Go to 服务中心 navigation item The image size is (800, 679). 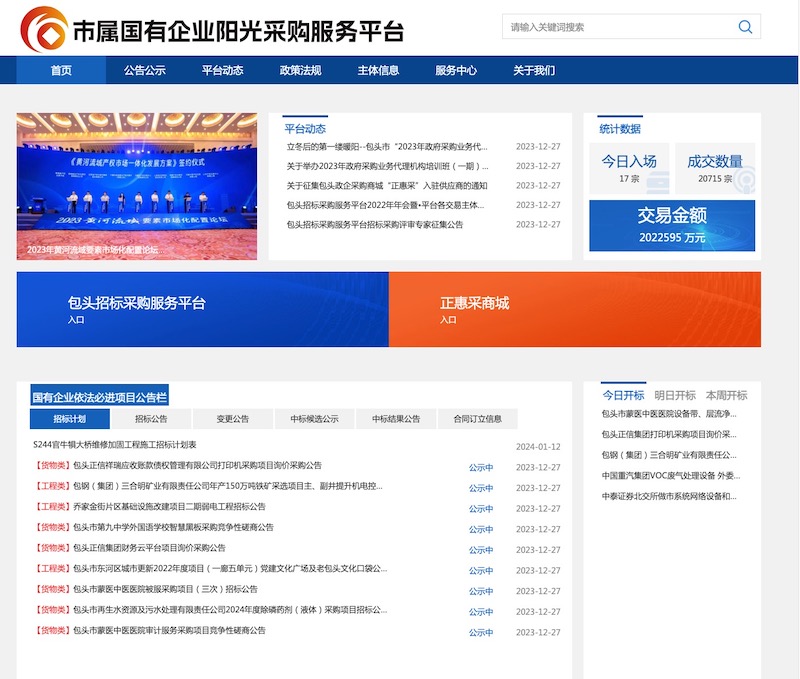click(456, 70)
